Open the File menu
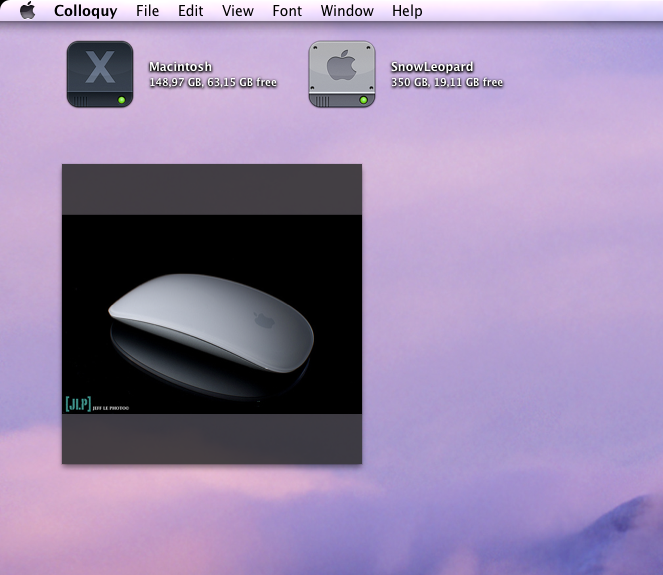 [x=147, y=11]
